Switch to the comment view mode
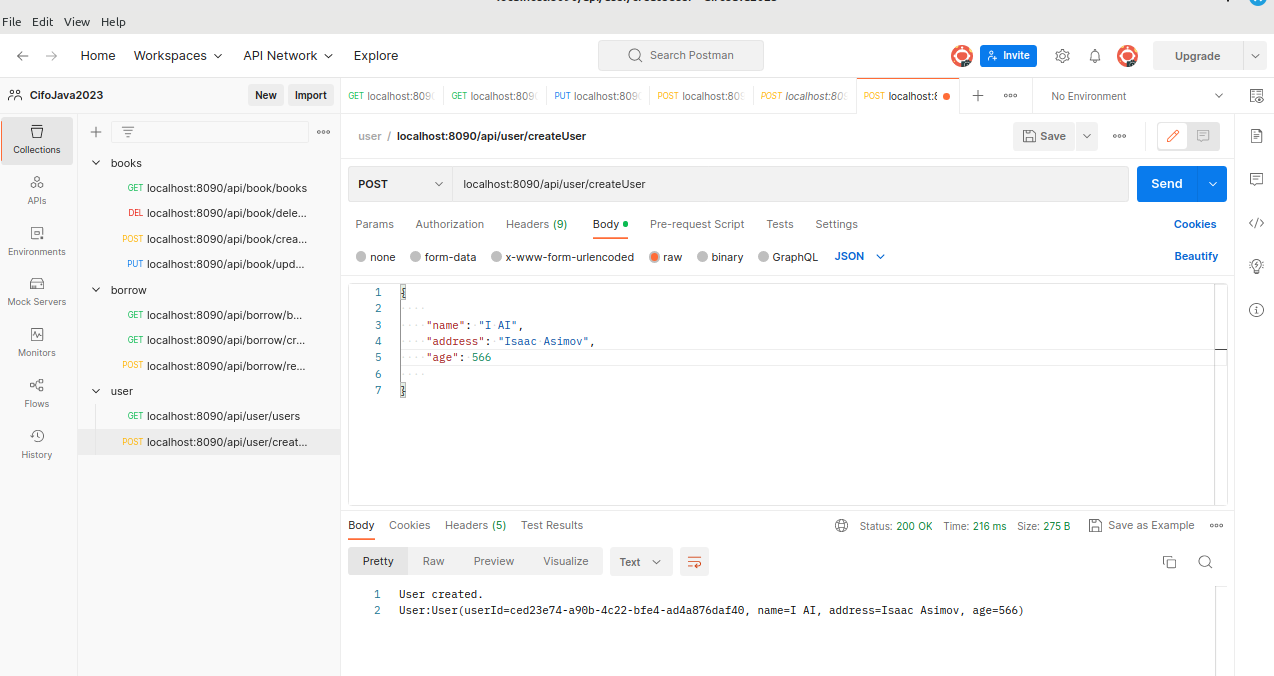 [x=1203, y=136]
